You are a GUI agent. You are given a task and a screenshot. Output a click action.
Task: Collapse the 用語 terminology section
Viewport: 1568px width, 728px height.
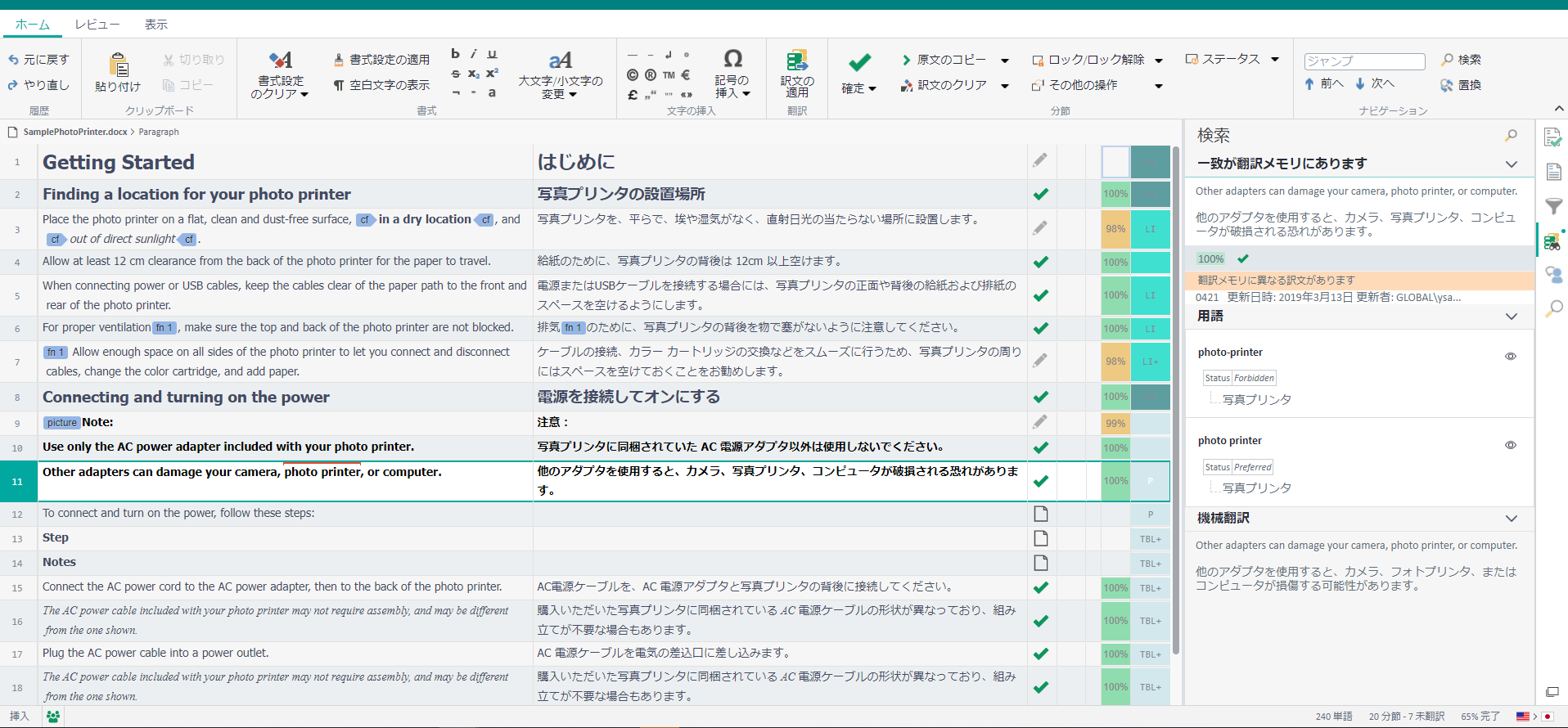[1512, 317]
